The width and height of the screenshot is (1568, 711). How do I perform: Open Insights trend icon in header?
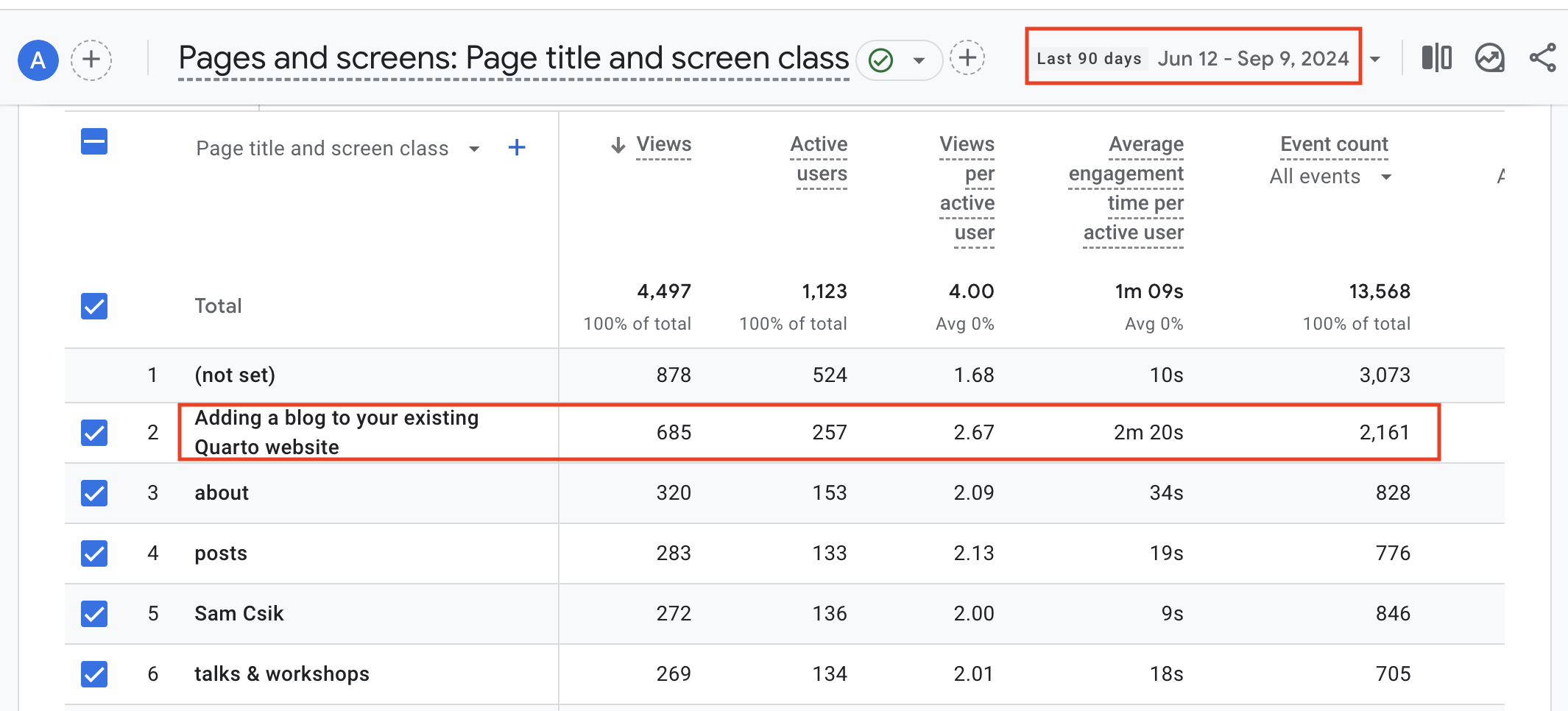1490,58
